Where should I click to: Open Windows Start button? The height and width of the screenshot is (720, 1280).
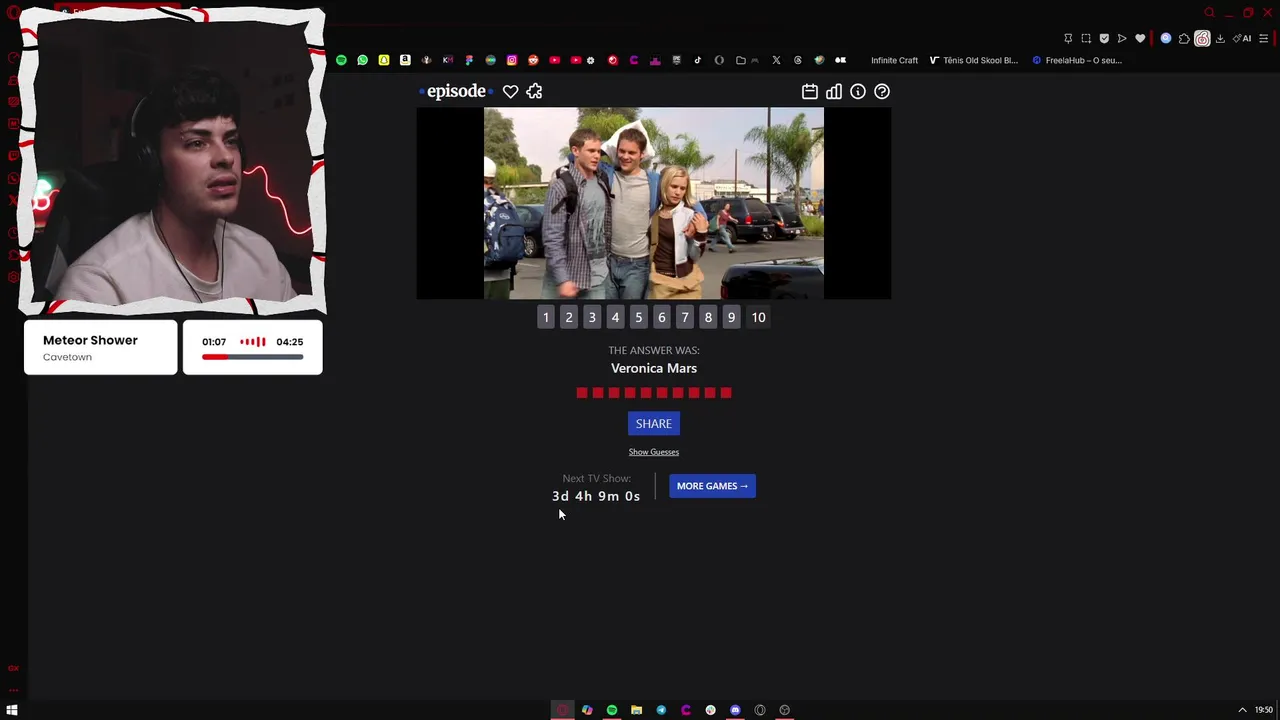tap(12, 710)
